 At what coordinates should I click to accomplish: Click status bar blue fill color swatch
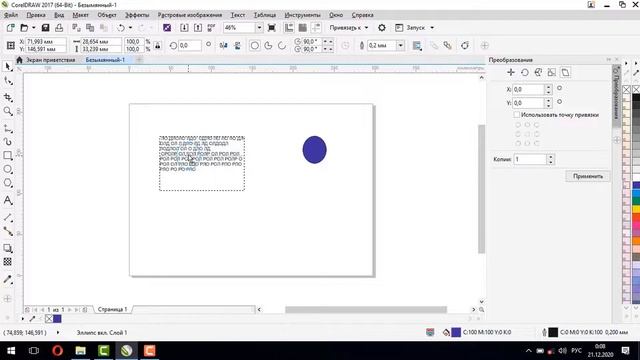[456, 332]
